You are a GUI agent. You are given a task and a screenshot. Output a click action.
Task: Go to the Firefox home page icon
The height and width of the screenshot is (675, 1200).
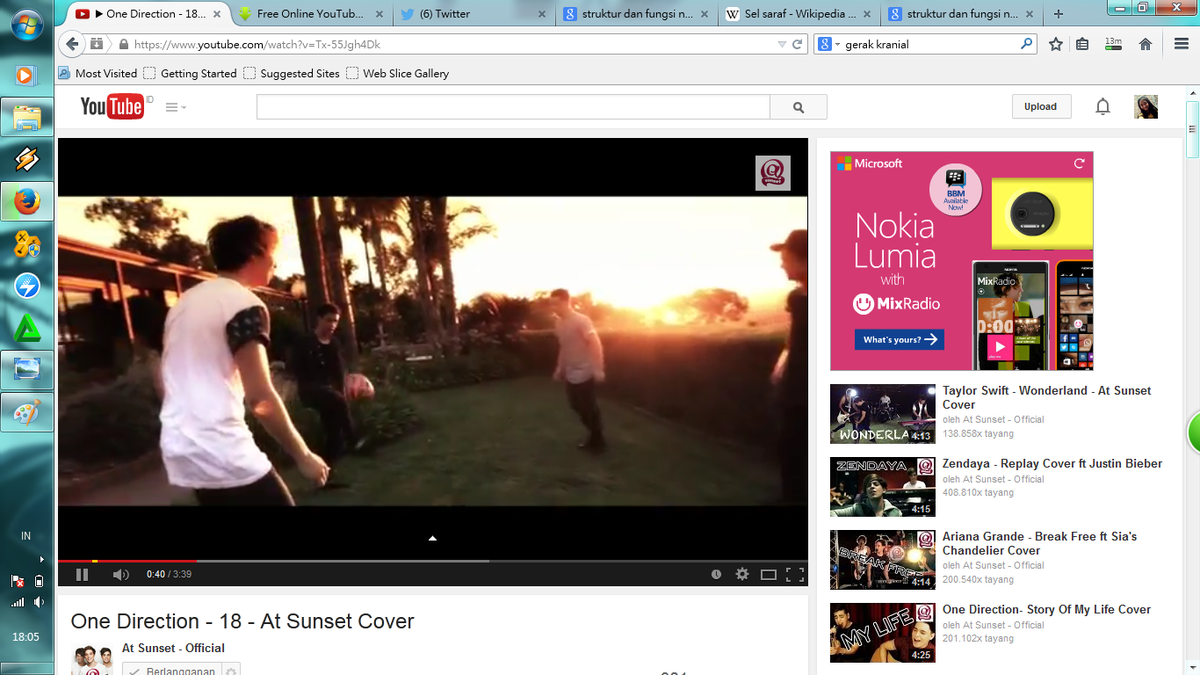click(x=1145, y=44)
